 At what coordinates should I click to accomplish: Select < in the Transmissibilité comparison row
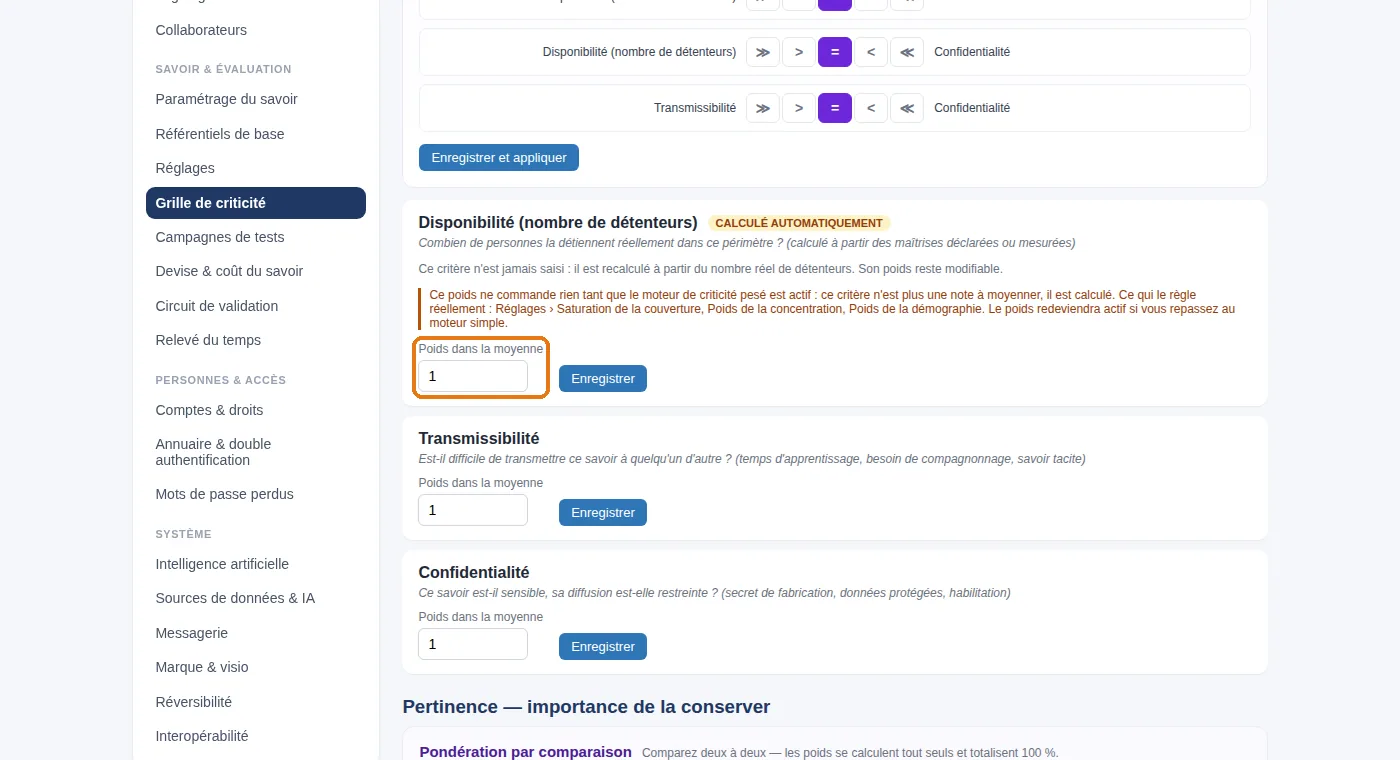pyautogui.click(x=871, y=108)
